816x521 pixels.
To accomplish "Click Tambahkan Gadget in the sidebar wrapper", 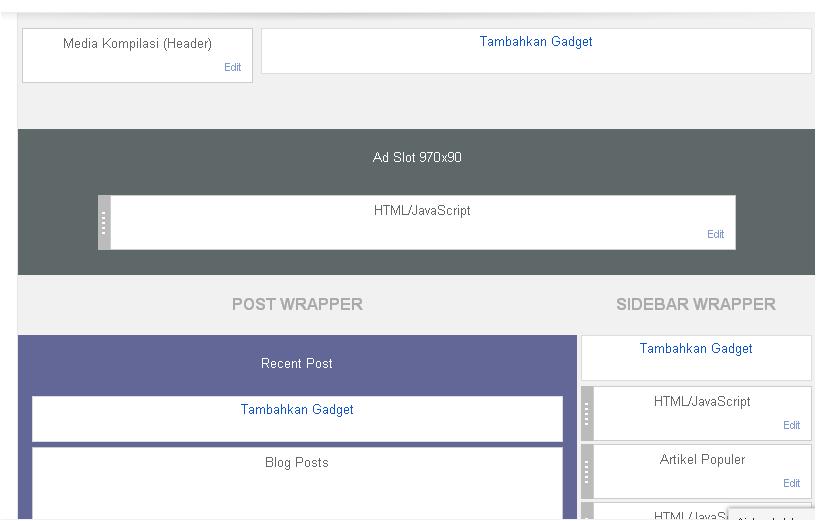I will [x=696, y=349].
